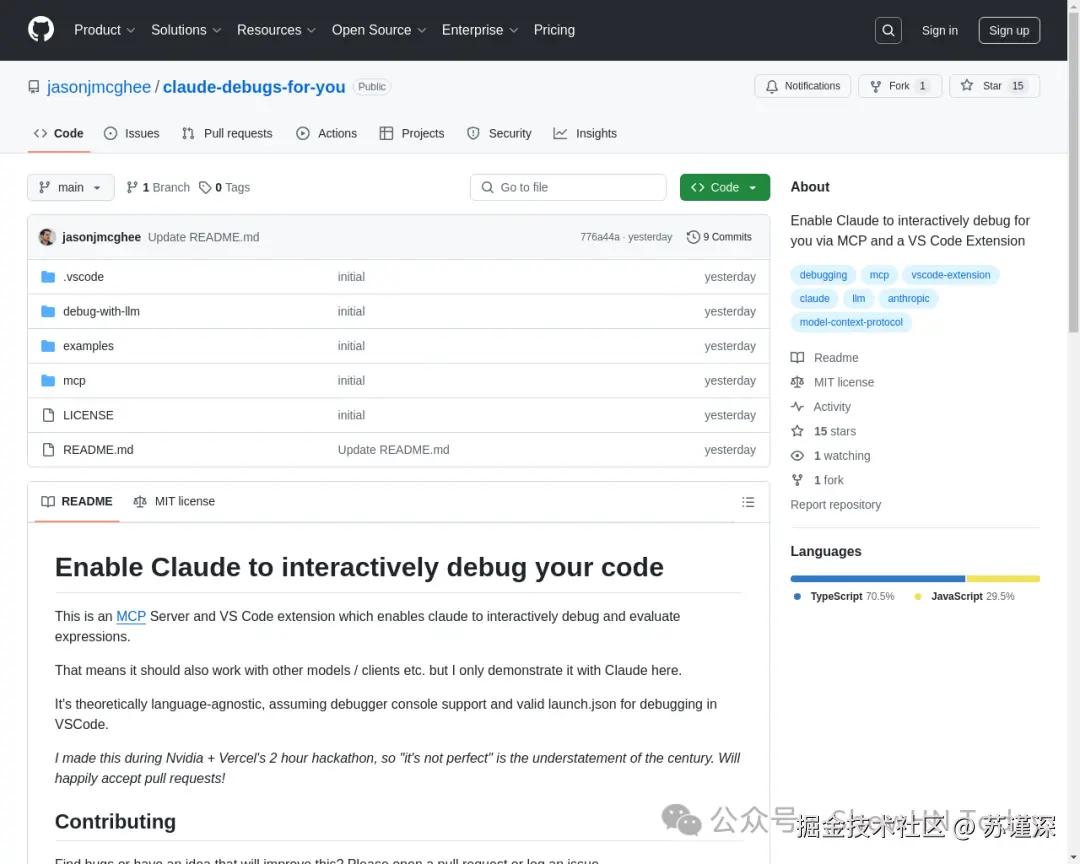
Task: Click the model-context-protocol topic tag
Action: (x=851, y=322)
